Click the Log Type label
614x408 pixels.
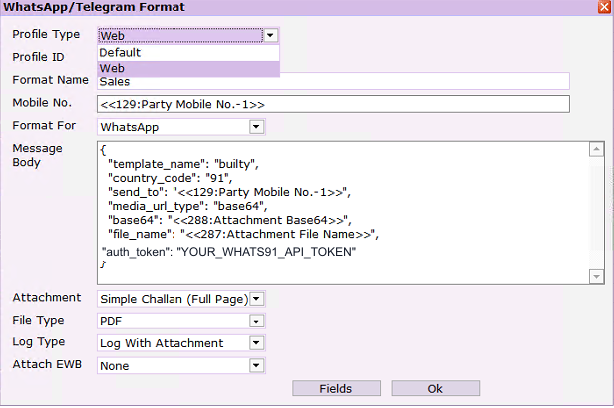tap(39, 342)
